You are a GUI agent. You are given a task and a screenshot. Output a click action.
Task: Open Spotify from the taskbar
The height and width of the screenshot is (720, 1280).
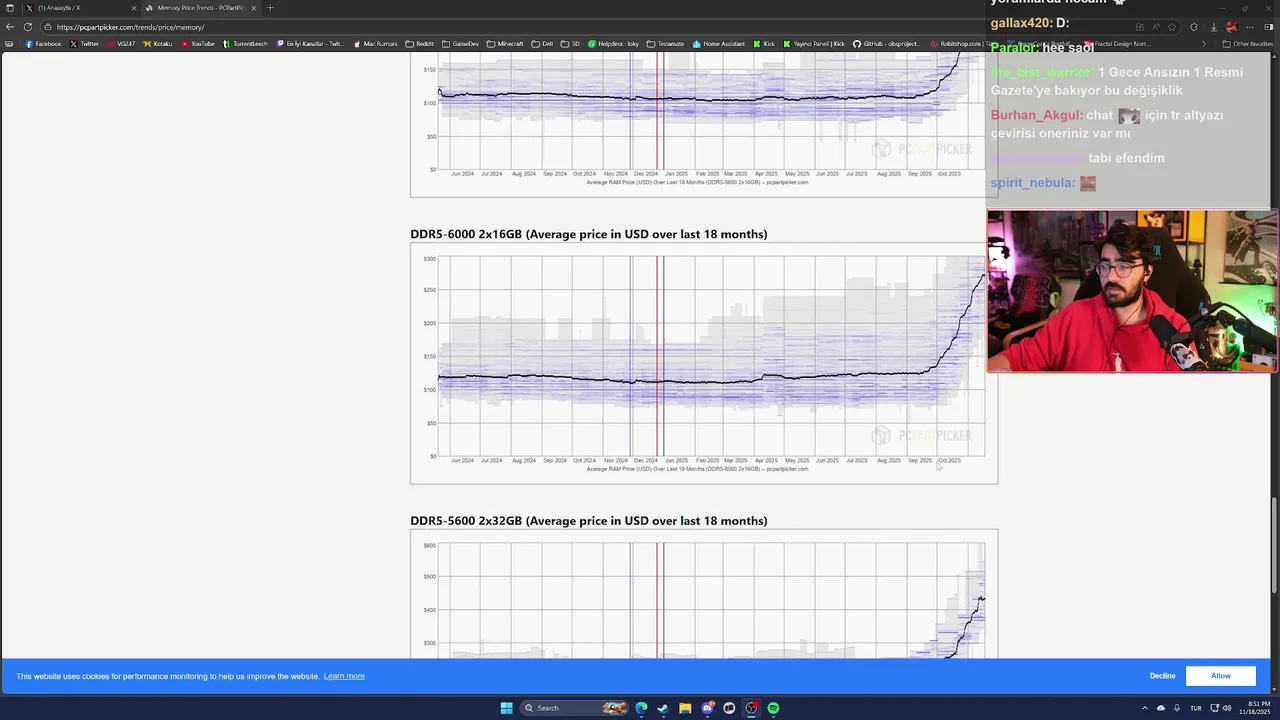click(x=773, y=708)
